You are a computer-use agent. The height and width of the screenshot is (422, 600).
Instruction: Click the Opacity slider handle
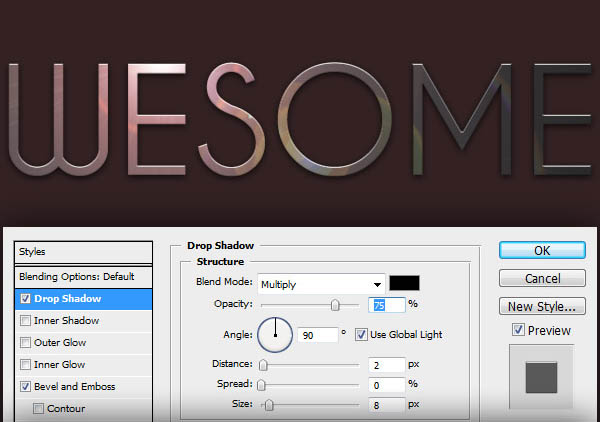335,305
